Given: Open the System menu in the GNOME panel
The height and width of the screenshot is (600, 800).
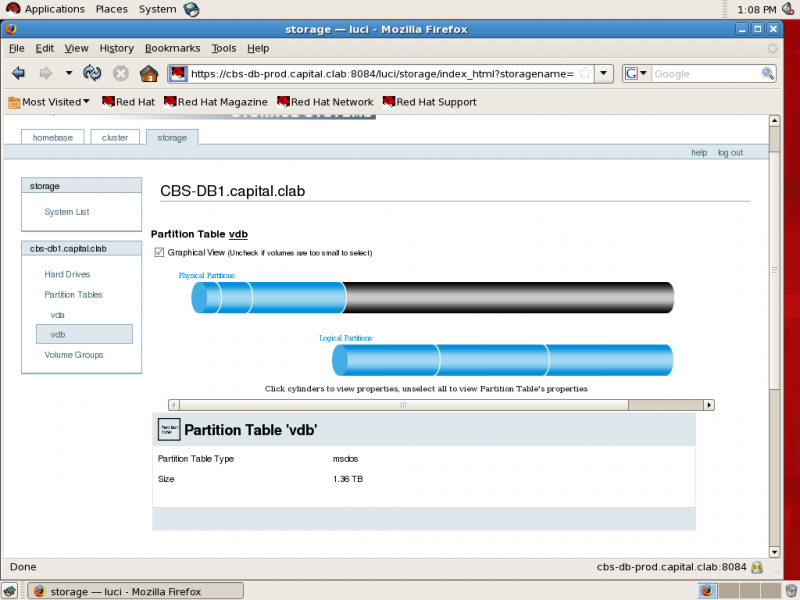Looking at the screenshot, I should (157, 9).
